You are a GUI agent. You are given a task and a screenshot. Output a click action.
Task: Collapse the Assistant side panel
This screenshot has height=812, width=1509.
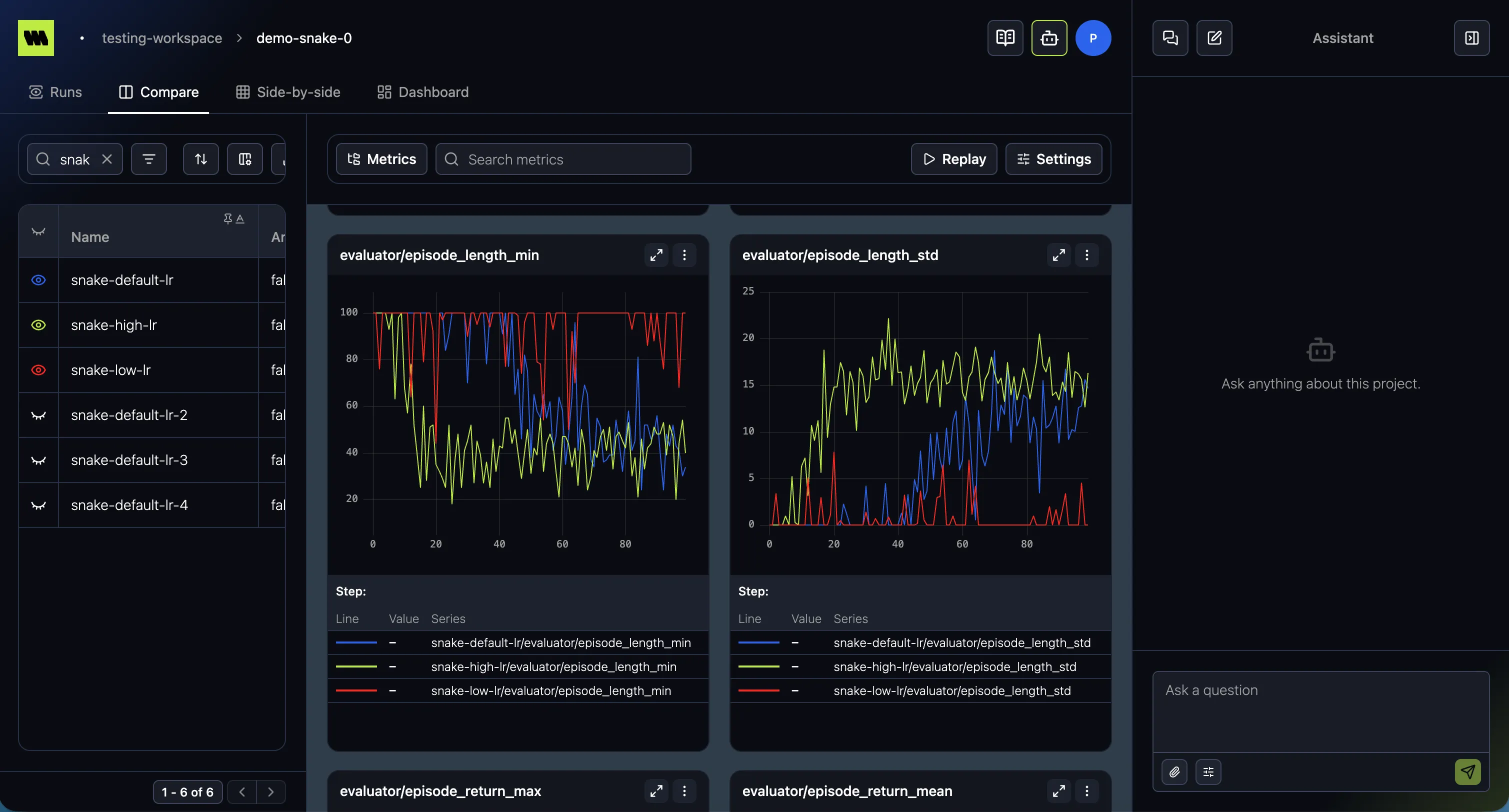coord(1471,38)
